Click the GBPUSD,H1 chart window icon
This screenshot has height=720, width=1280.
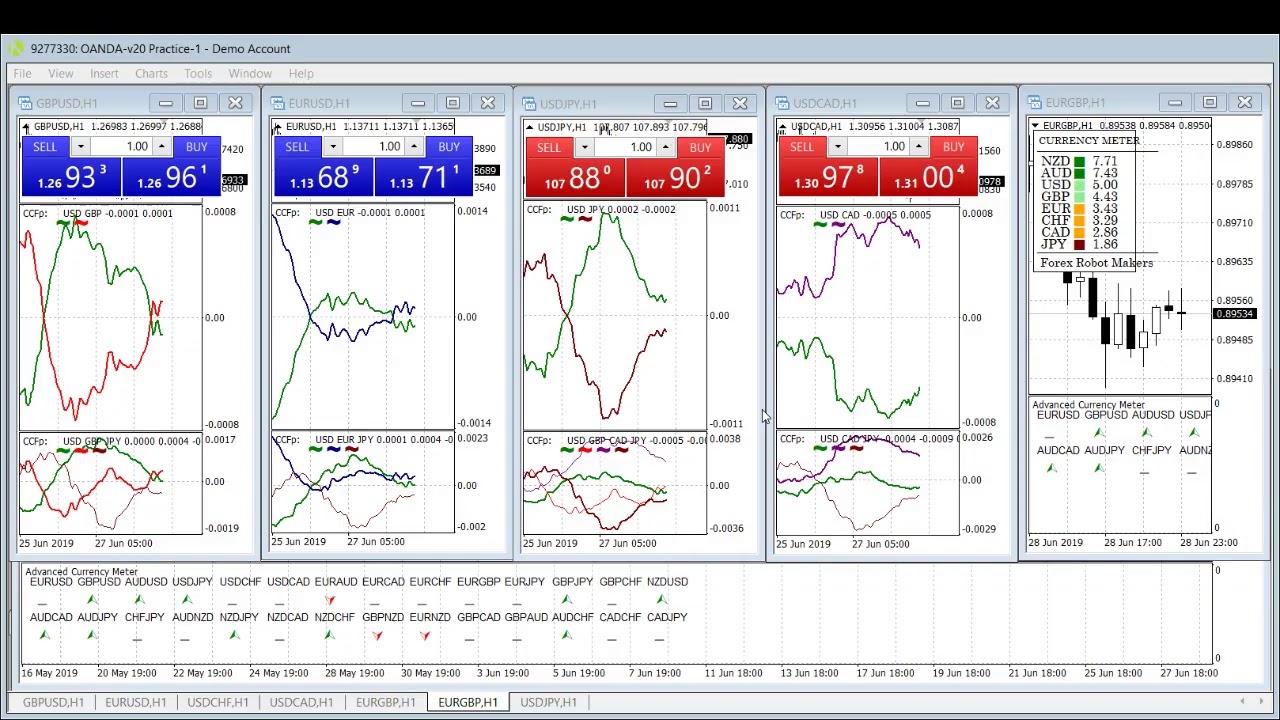(x=25, y=103)
